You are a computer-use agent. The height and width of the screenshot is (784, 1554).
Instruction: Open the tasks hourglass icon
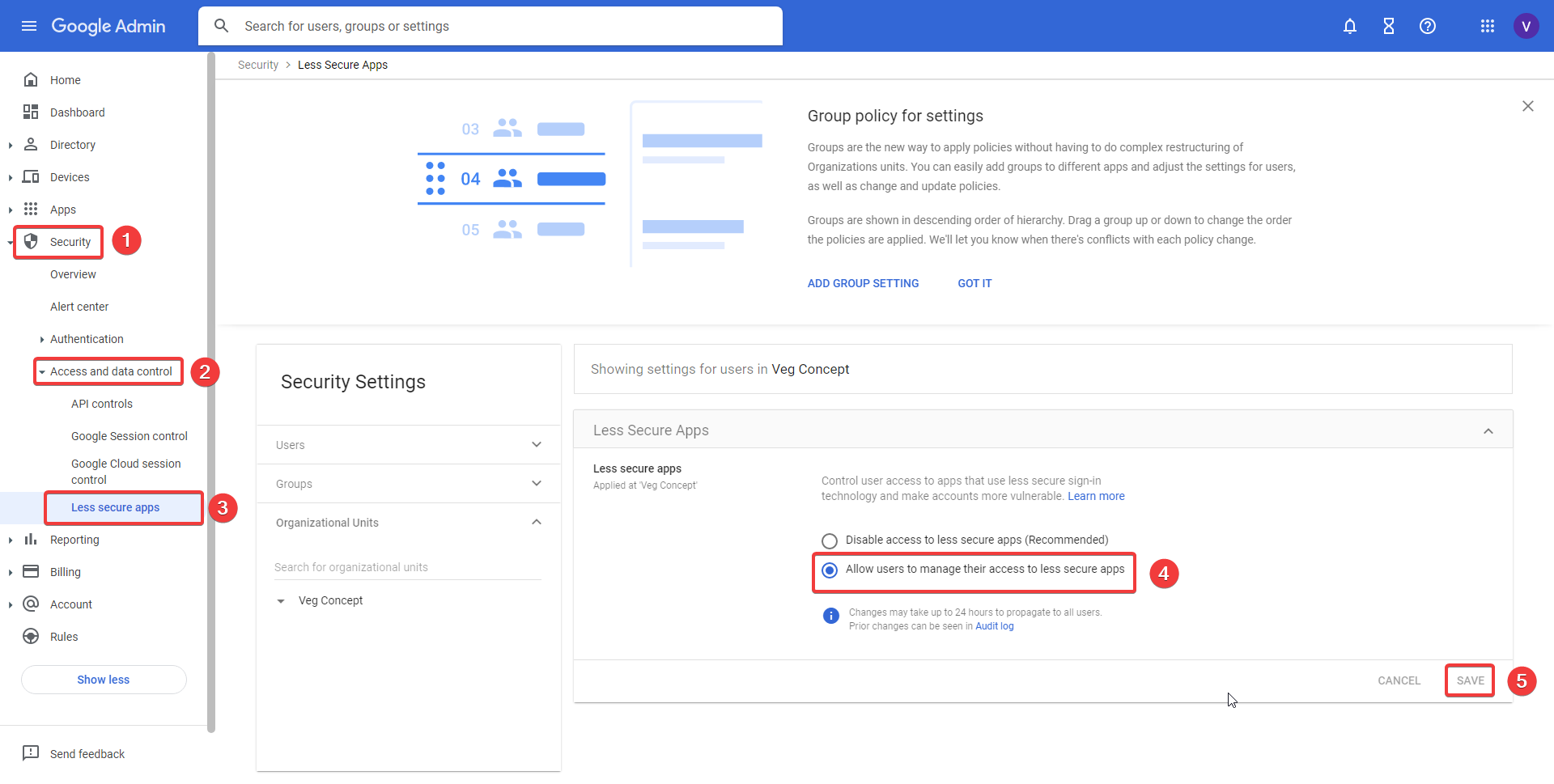[1389, 26]
